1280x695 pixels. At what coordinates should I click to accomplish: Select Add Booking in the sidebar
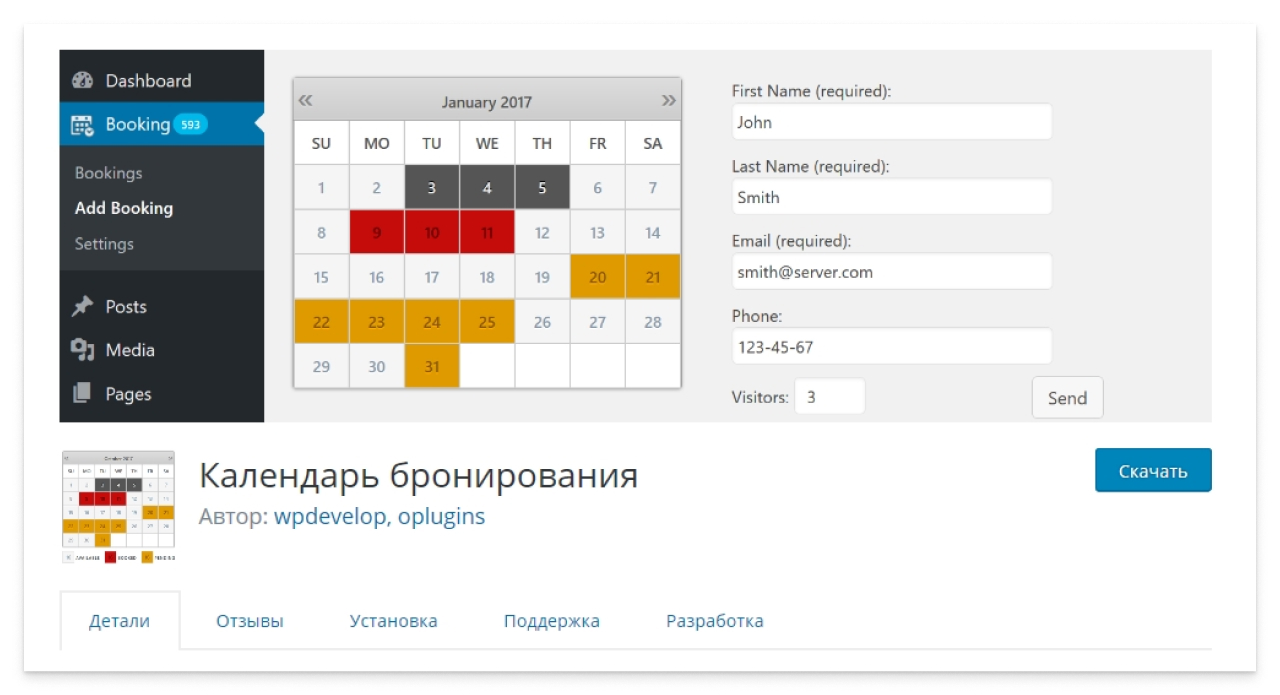click(x=113, y=209)
